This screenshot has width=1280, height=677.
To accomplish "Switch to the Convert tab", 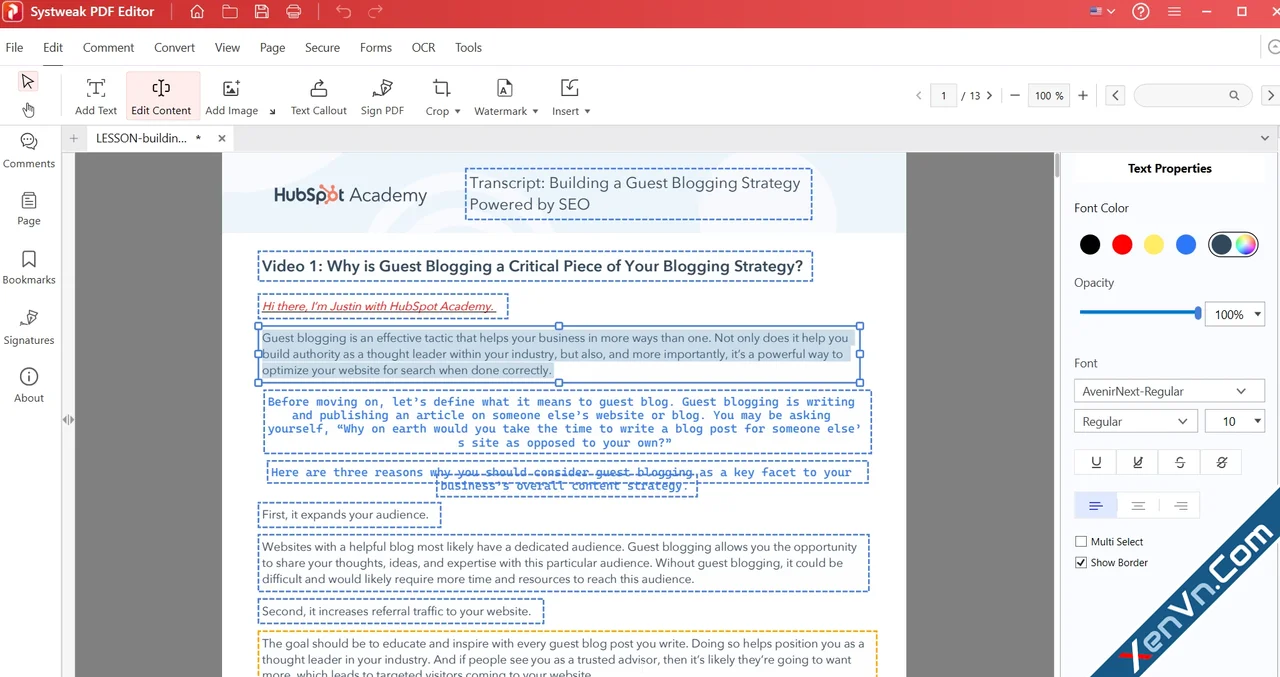I will pyautogui.click(x=174, y=47).
